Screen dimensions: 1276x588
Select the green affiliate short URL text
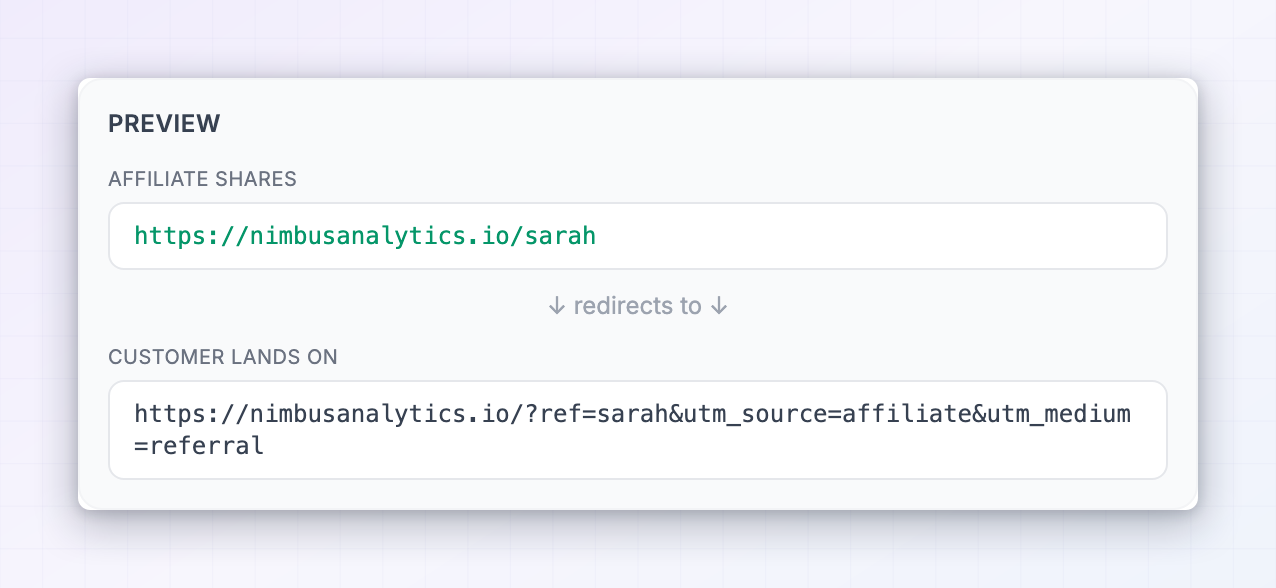[x=365, y=236]
